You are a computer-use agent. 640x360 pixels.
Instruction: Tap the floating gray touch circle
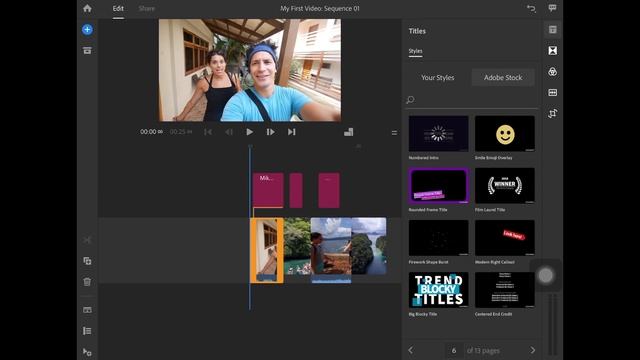coord(546,276)
